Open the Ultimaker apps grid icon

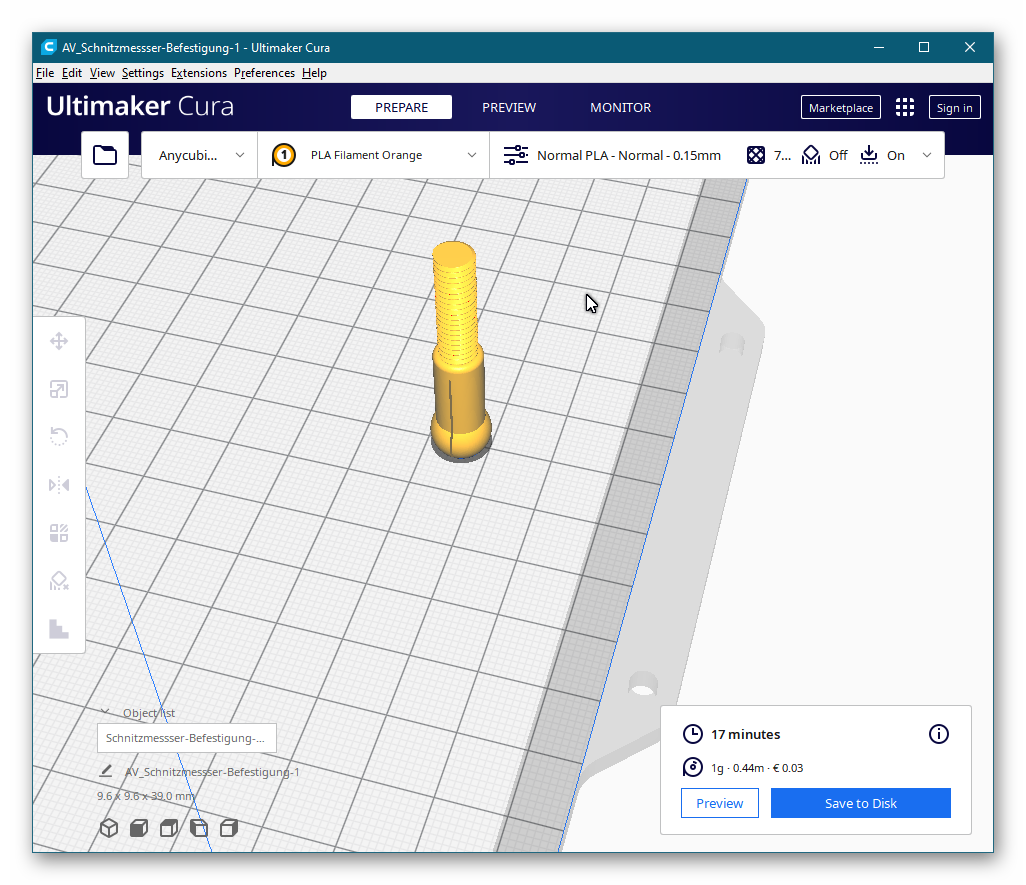tap(904, 107)
